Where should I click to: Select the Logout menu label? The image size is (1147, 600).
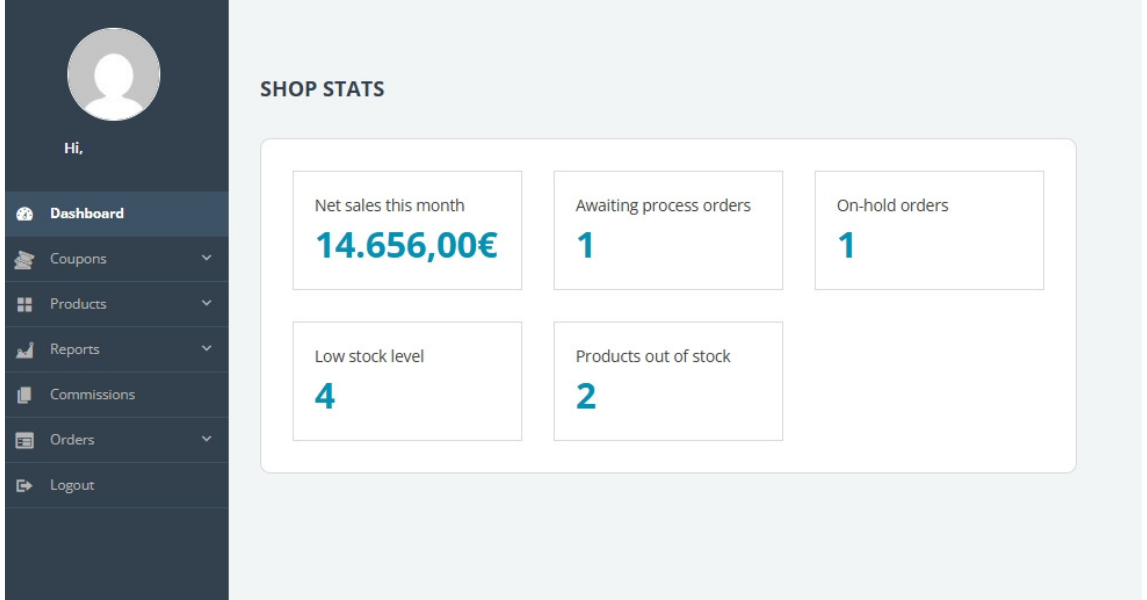[72, 485]
